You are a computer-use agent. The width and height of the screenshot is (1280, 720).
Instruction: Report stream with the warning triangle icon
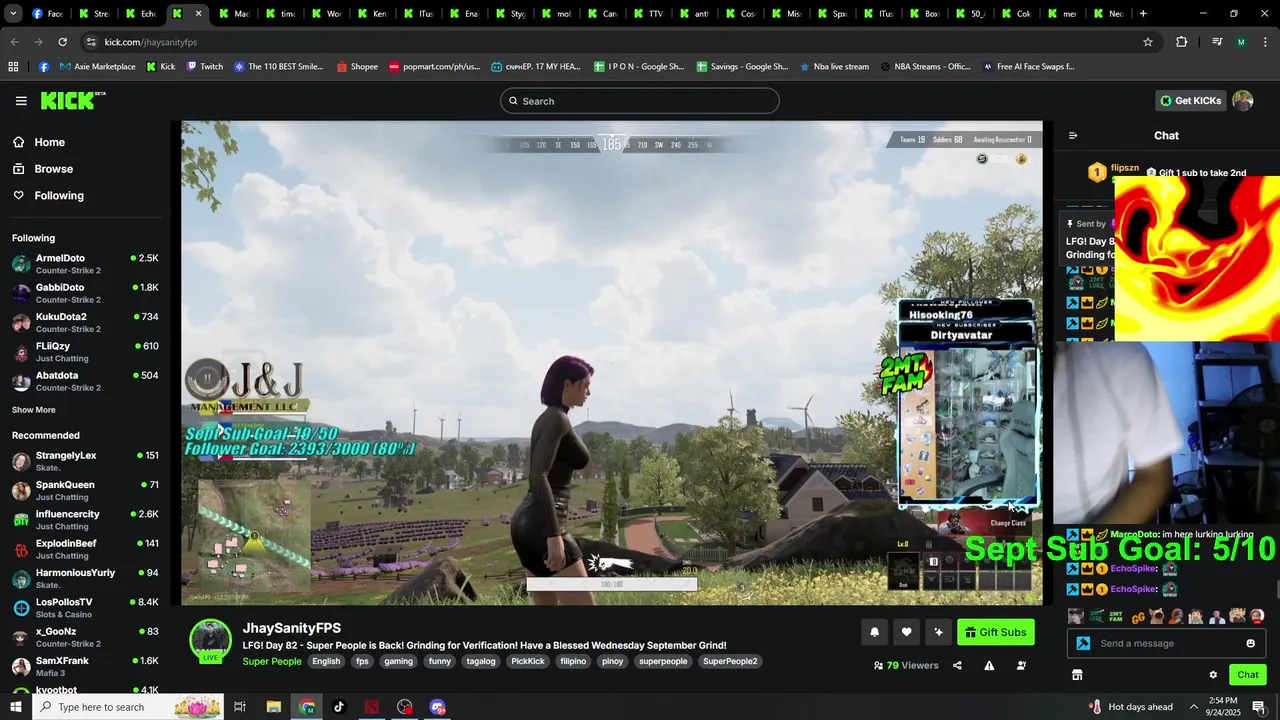click(989, 665)
